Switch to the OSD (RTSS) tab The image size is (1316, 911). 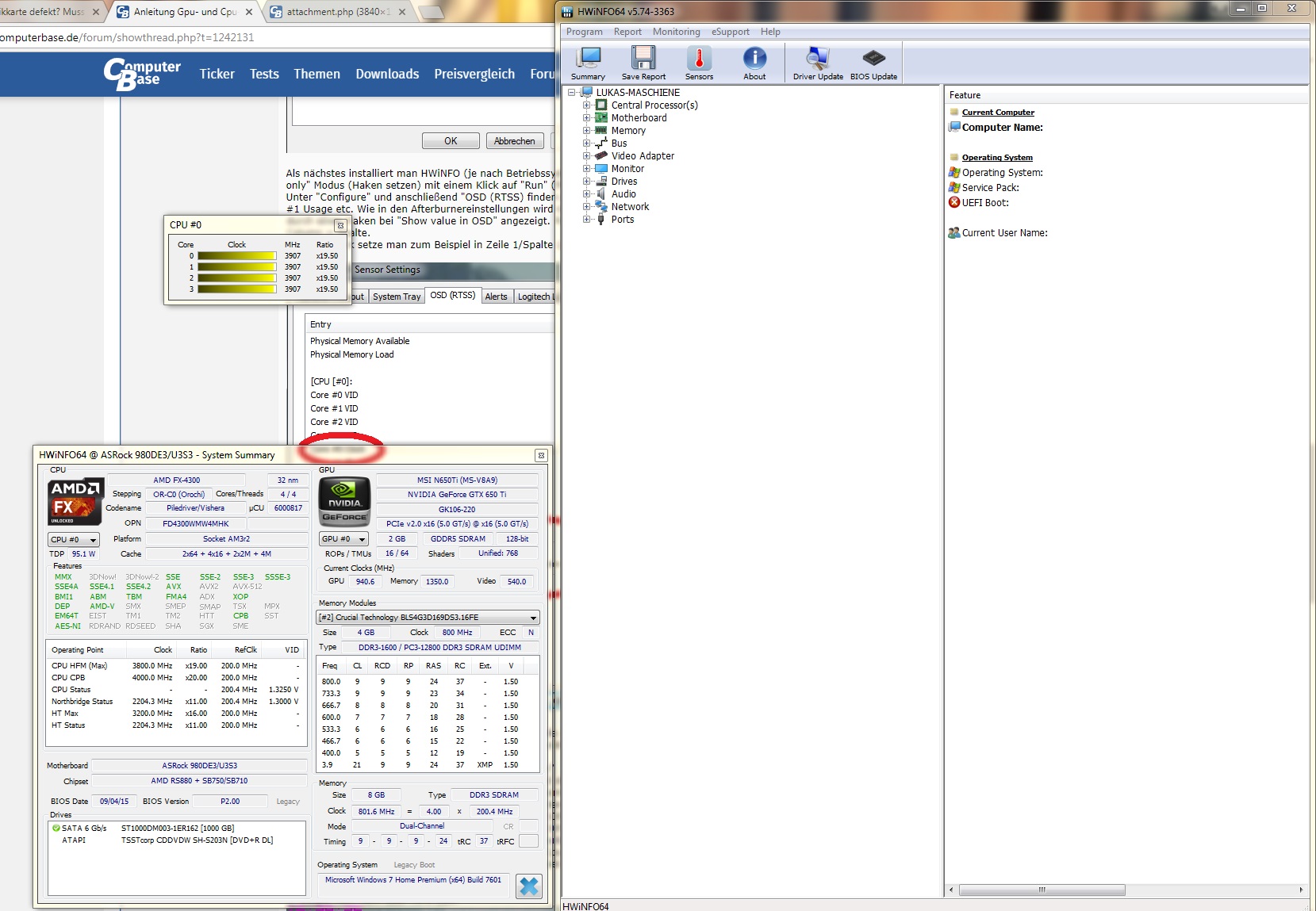point(452,295)
